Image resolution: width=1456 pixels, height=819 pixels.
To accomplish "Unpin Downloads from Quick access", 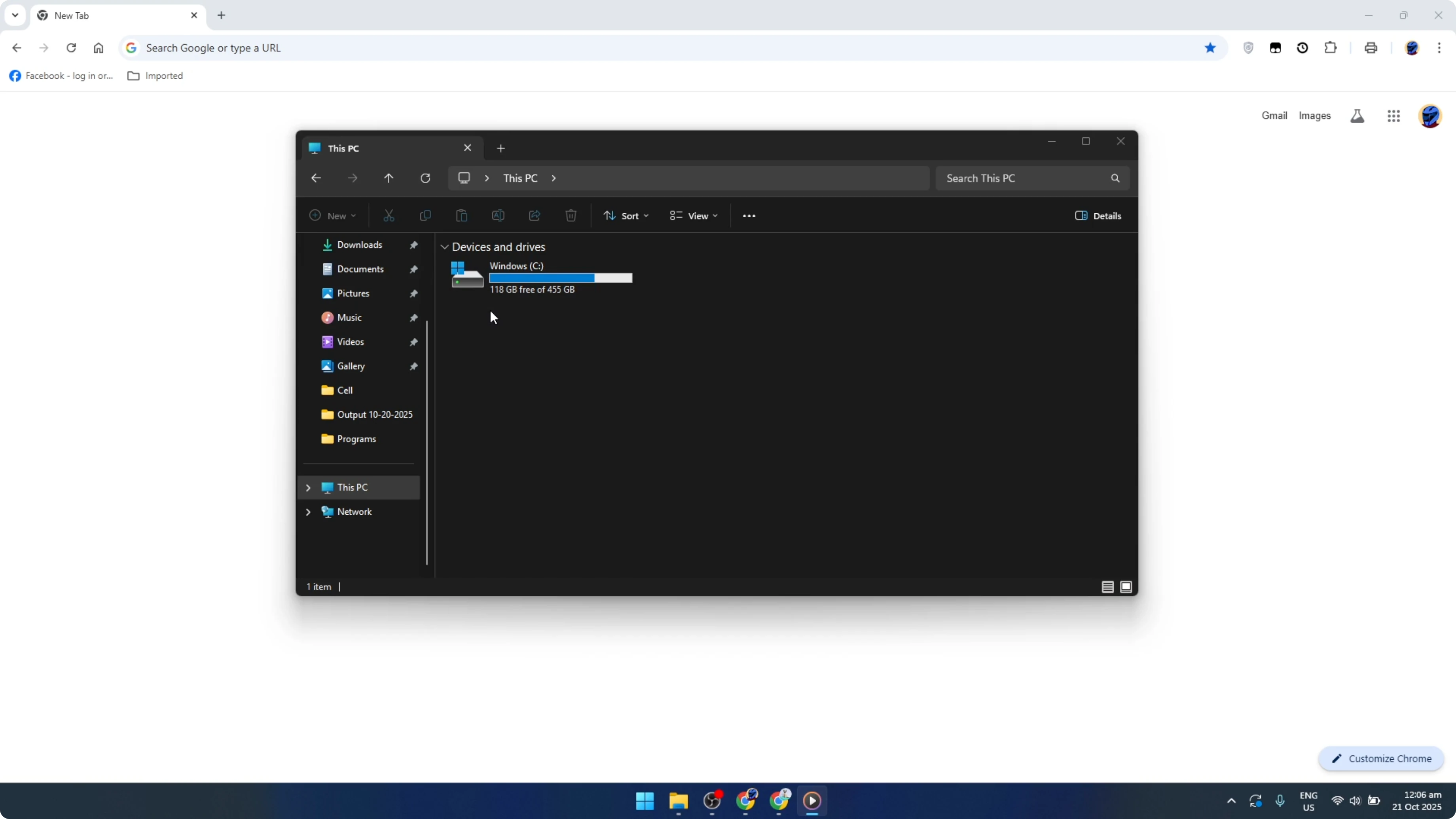I will tap(414, 245).
